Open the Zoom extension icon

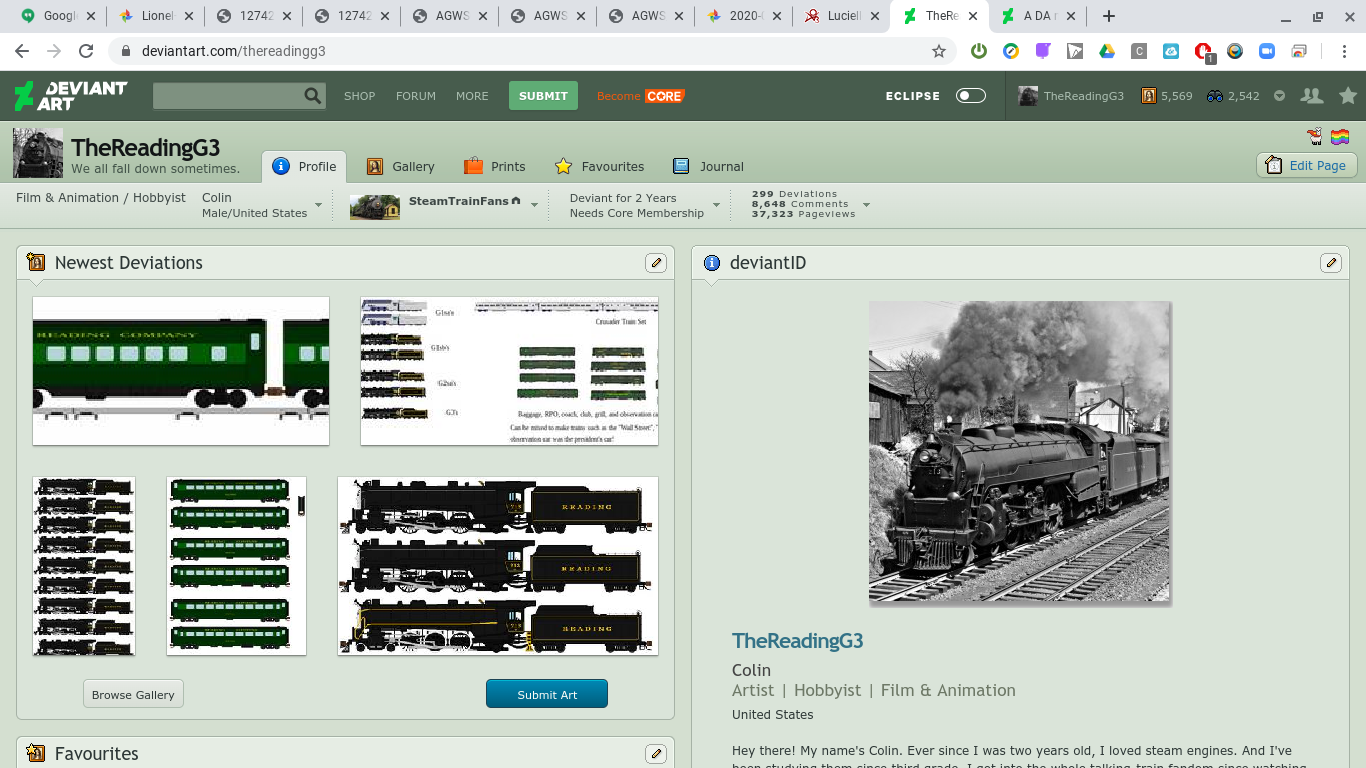(1267, 51)
